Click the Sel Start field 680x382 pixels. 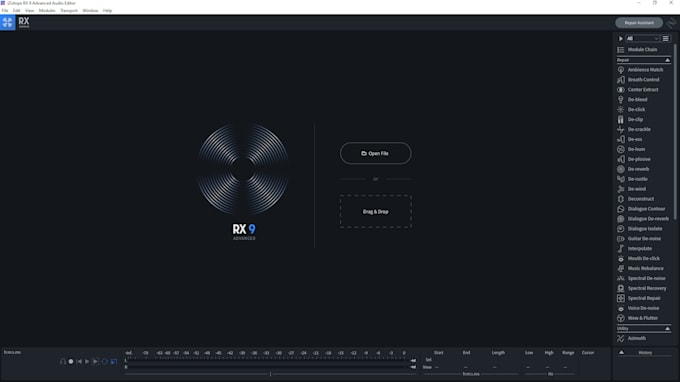pos(438,360)
